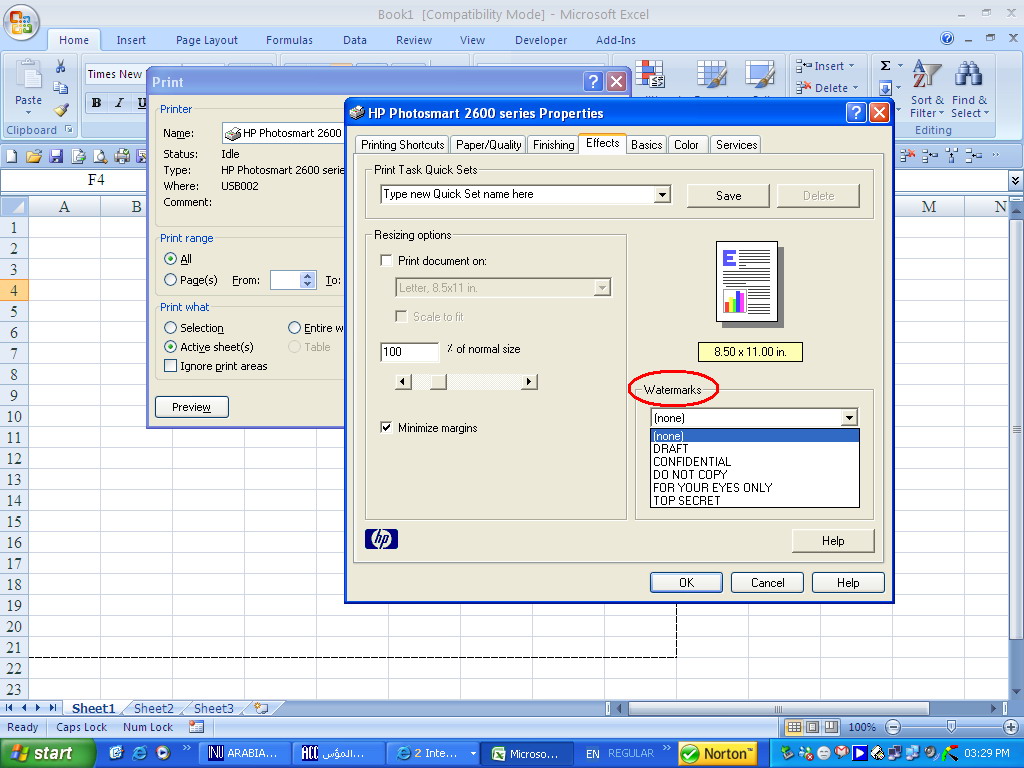Click the Office Button logo
The image size is (1024, 768).
click(21, 23)
